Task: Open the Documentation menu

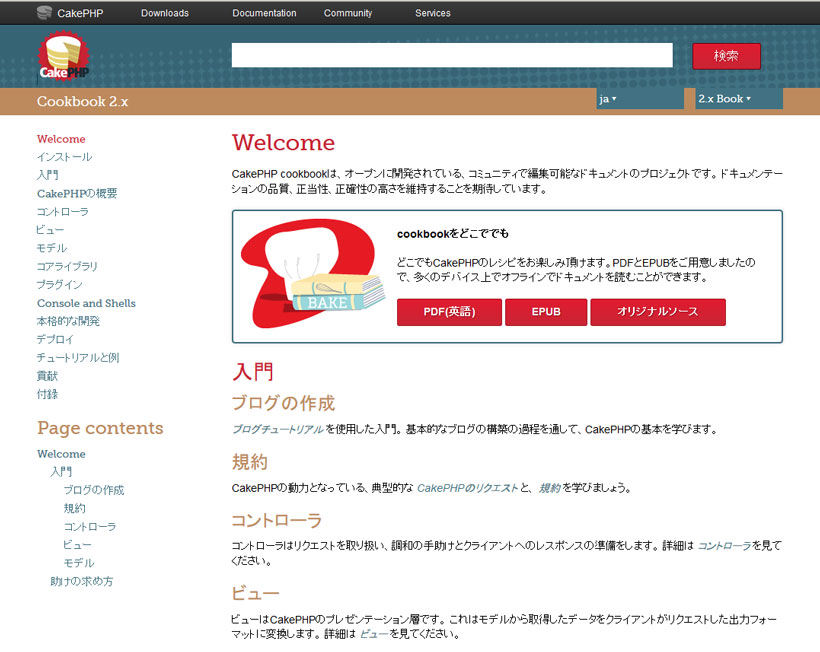Action: (x=264, y=13)
